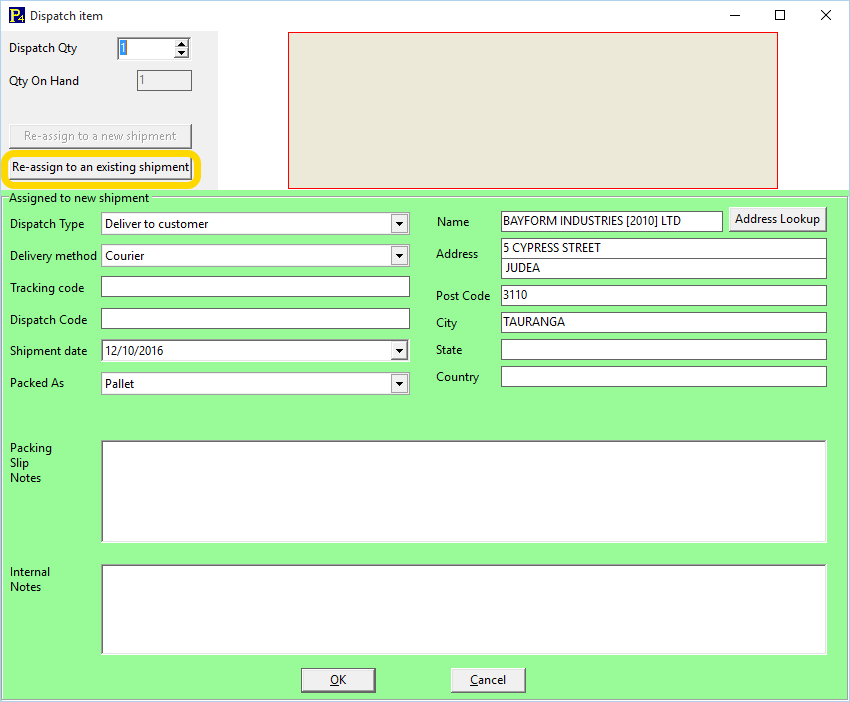Open the Dispatch Type dropdown arrow

(400, 224)
